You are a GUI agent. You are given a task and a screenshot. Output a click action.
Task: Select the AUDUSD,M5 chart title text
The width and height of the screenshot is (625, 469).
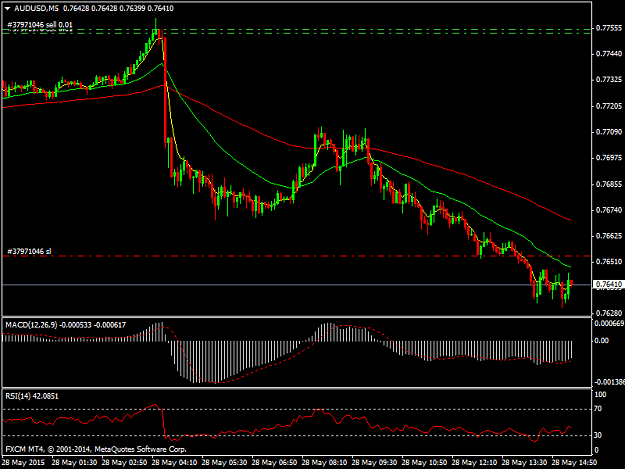[x=36, y=8]
